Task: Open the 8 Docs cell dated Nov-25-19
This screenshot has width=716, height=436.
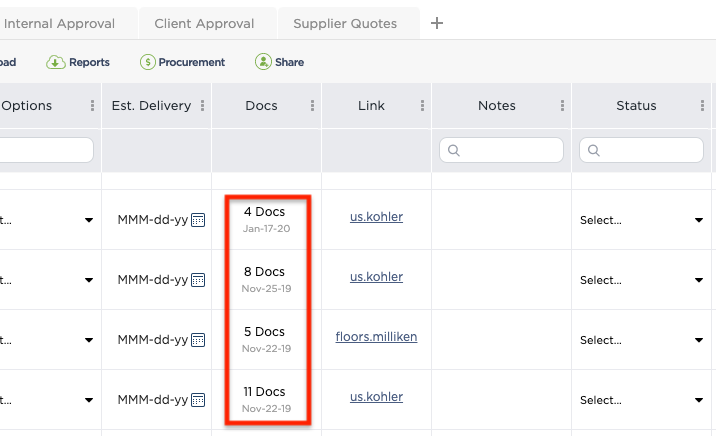Action: click(266, 279)
